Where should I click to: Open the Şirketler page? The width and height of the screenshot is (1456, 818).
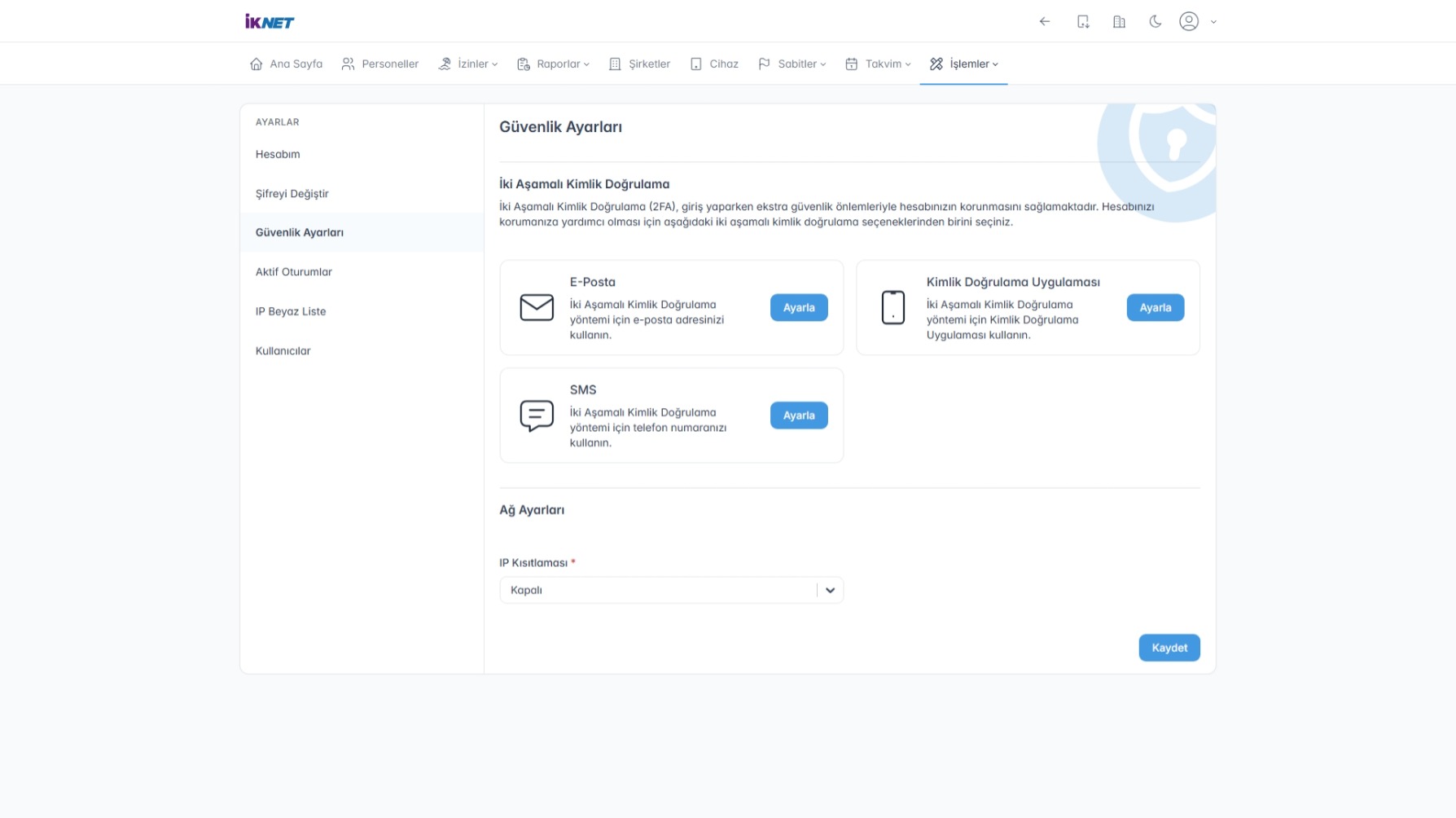pos(640,64)
